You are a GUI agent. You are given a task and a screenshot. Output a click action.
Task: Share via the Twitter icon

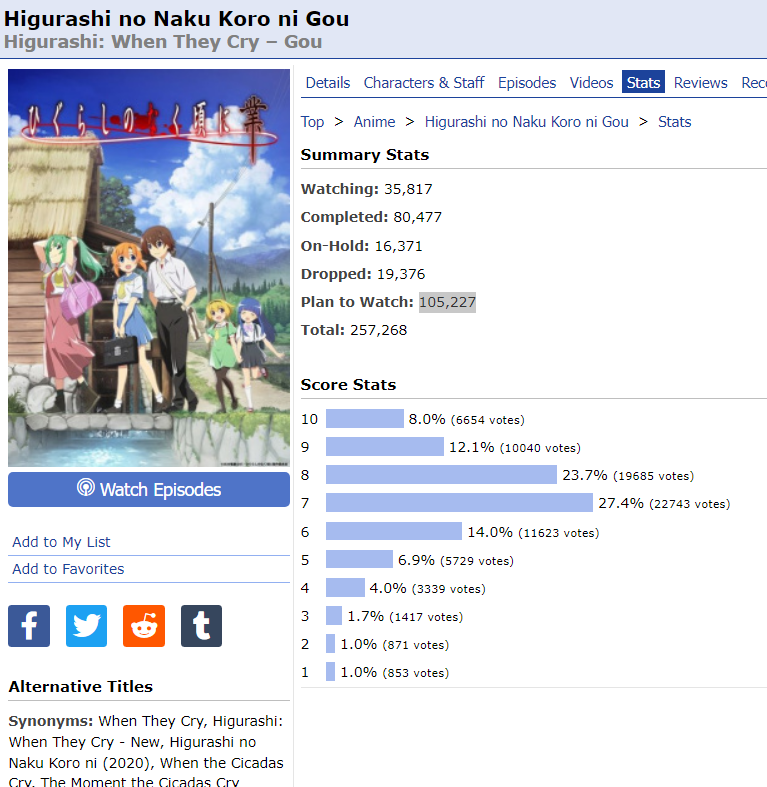(87, 626)
